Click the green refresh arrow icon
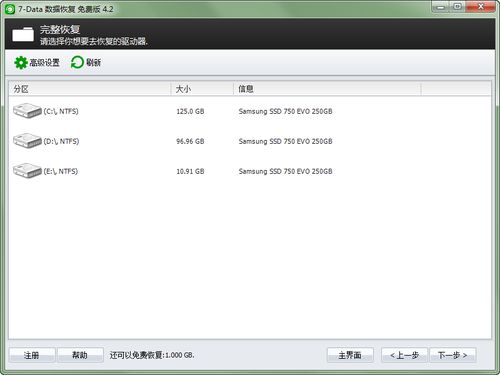Image resolution: width=500 pixels, height=375 pixels. [77, 62]
